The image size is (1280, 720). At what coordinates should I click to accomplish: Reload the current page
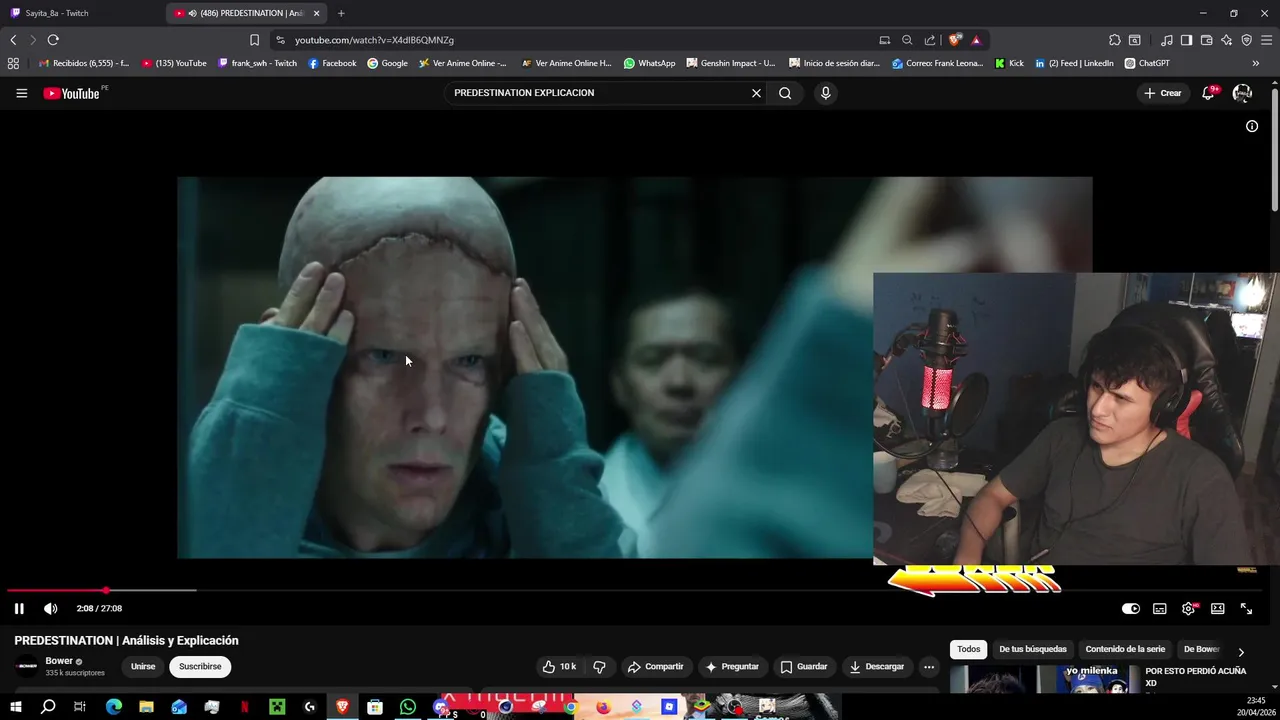coord(53,40)
